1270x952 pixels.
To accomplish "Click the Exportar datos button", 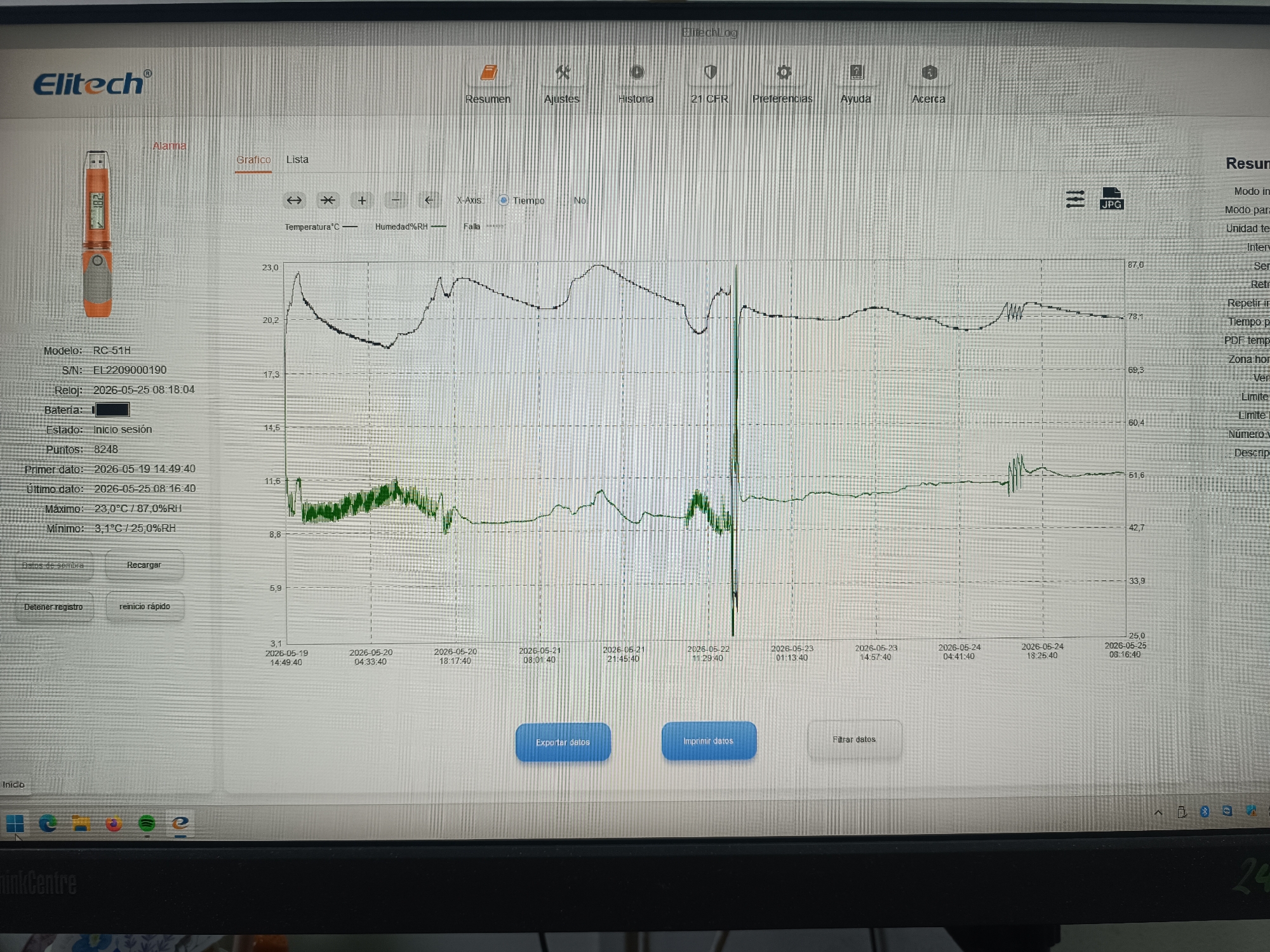I will (563, 742).
